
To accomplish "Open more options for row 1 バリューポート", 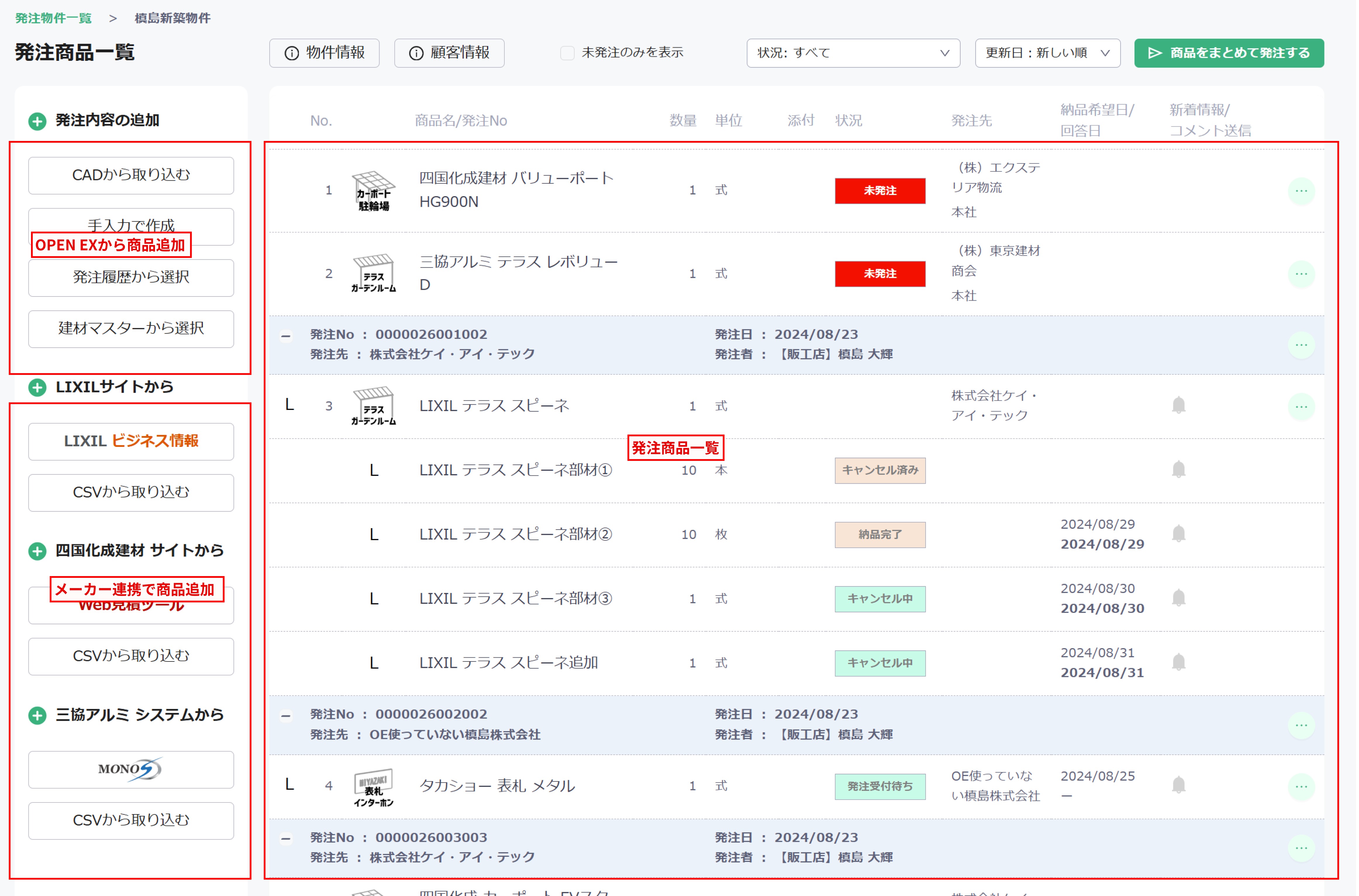I will (1301, 191).
